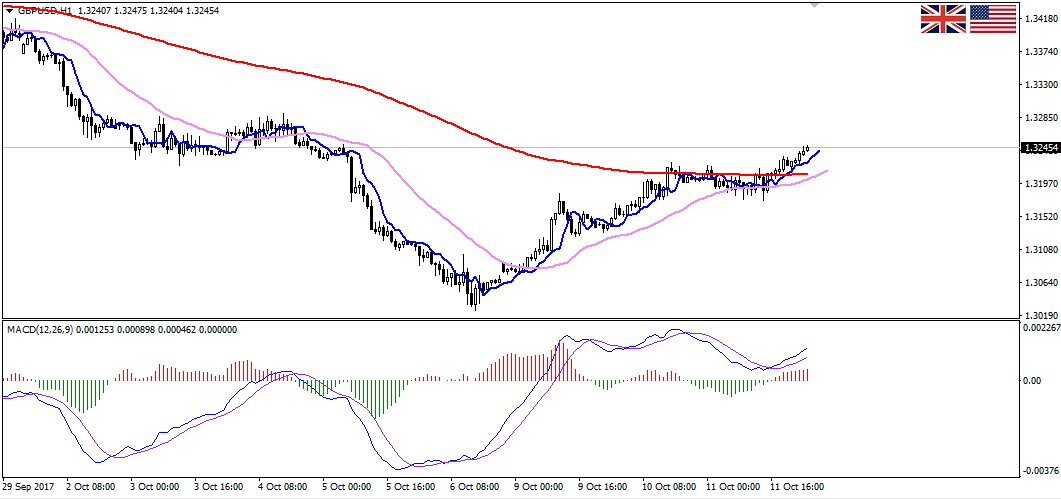This screenshot has width=1061, height=499.
Task: Click the United States flag icon
Action: click(x=993, y=19)
